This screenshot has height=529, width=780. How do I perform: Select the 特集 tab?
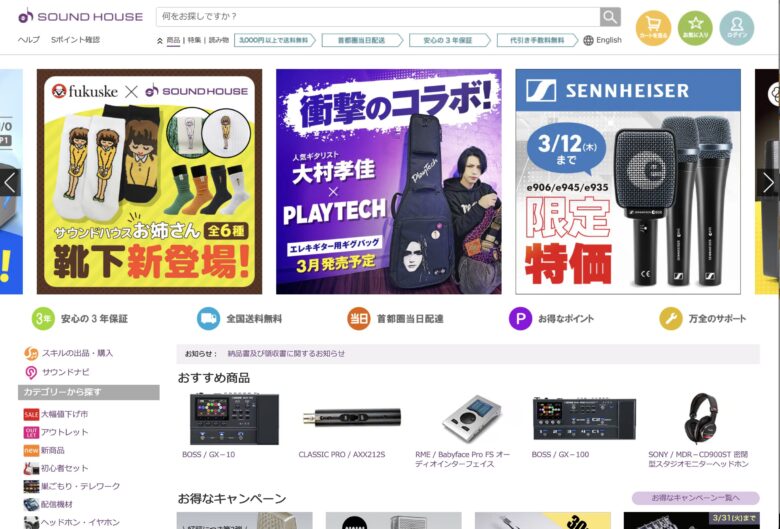tap(194, 41)
